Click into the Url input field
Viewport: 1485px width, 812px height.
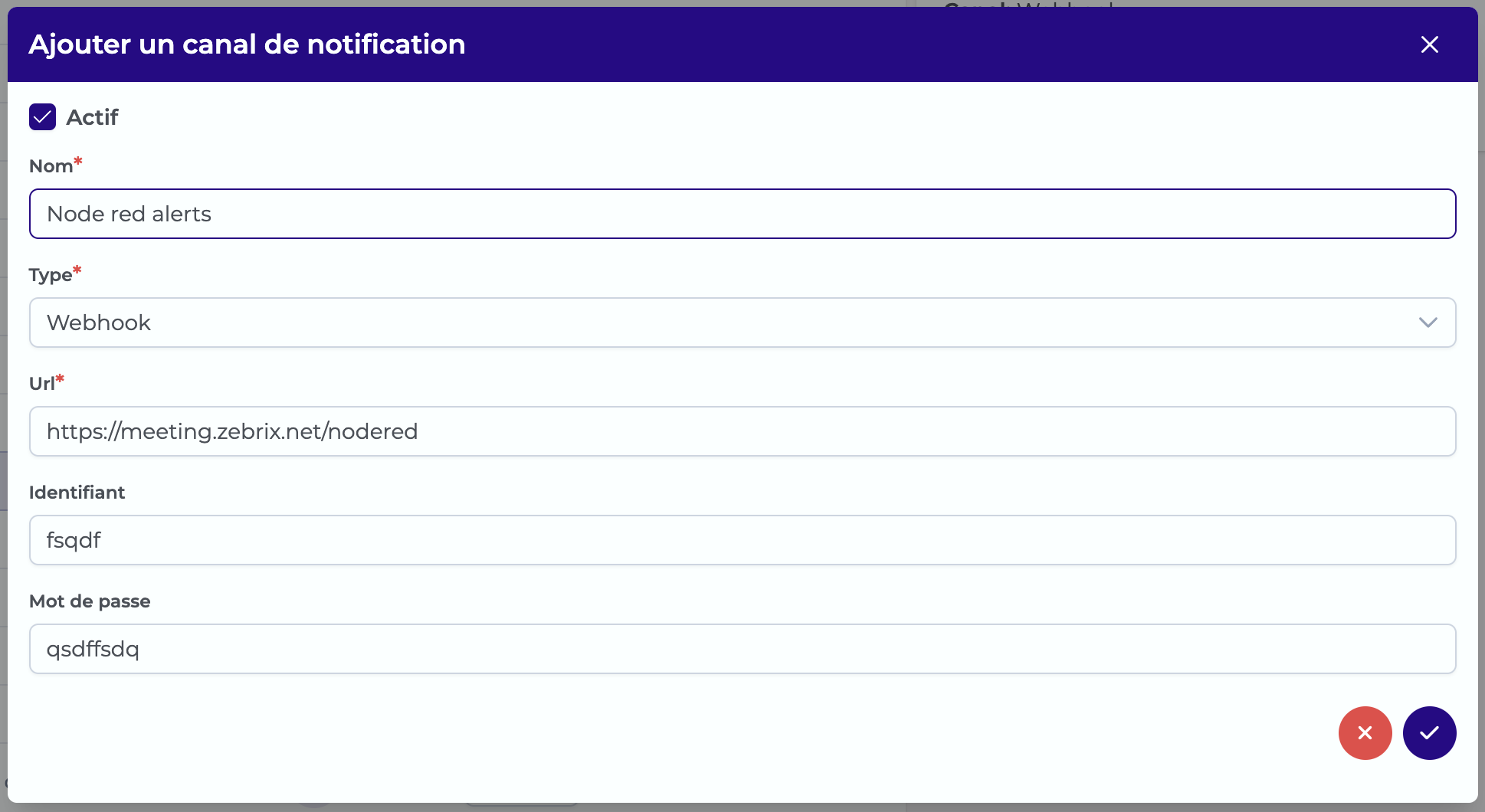pos(742,431)
